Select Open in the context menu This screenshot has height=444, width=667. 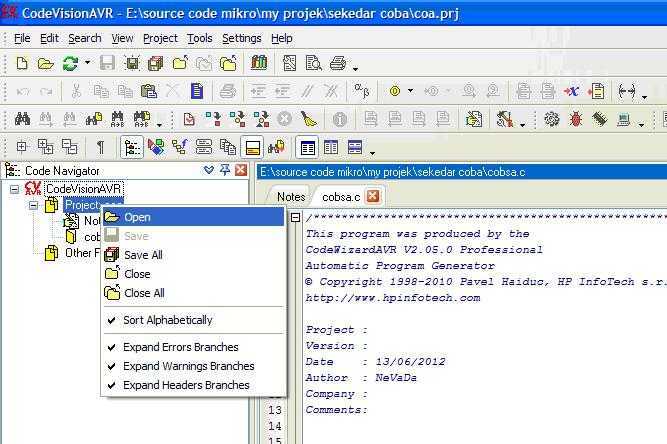coord(194,217)
